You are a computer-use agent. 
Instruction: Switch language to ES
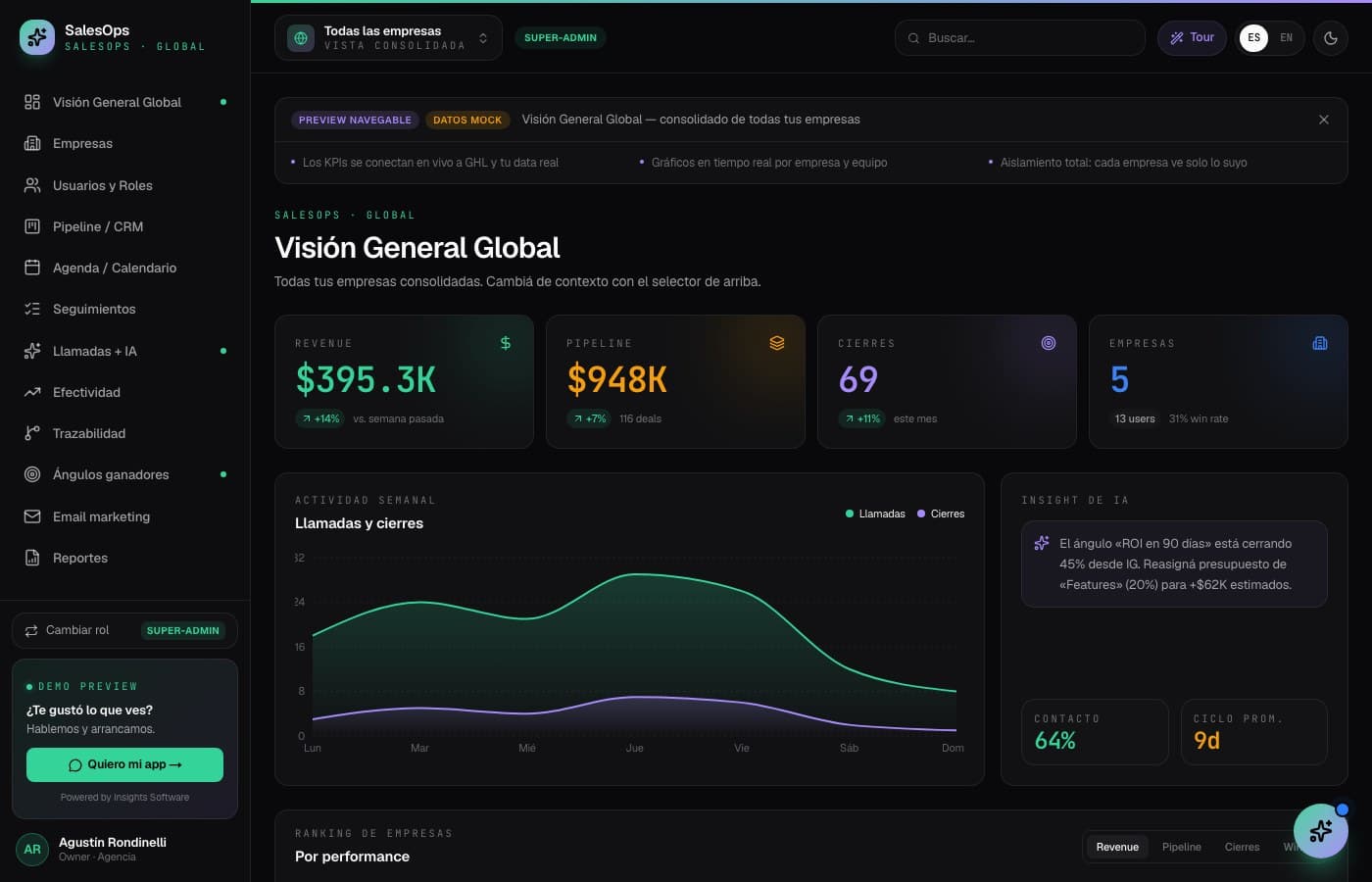point(1254,38)
